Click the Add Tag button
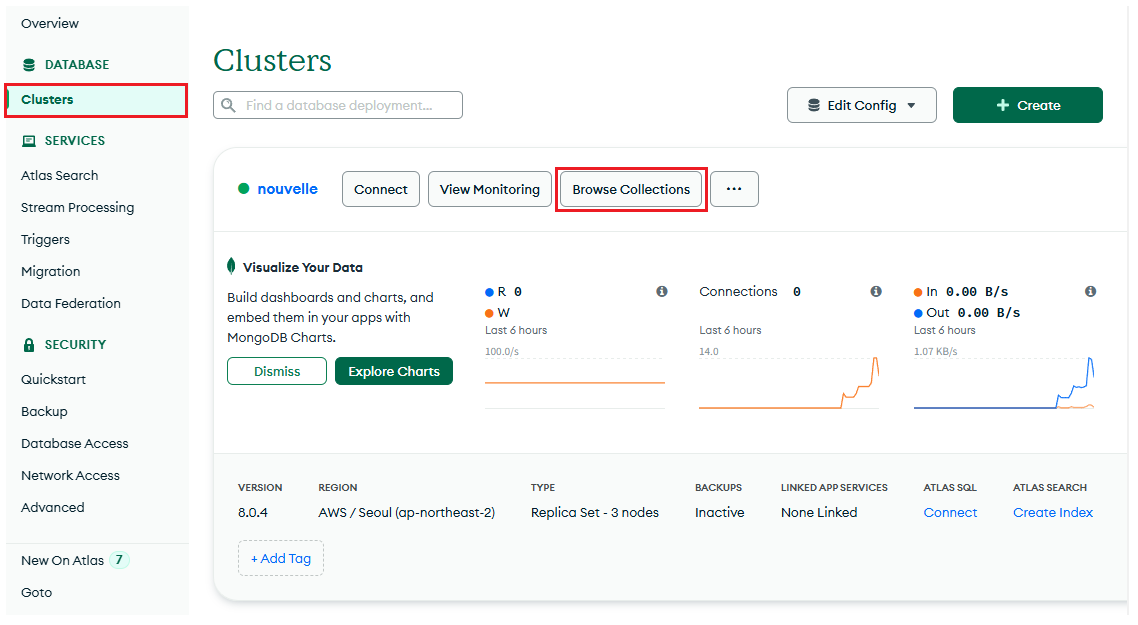The height and width of the screenshot is (625, 1138). click(x=281, y=558)
